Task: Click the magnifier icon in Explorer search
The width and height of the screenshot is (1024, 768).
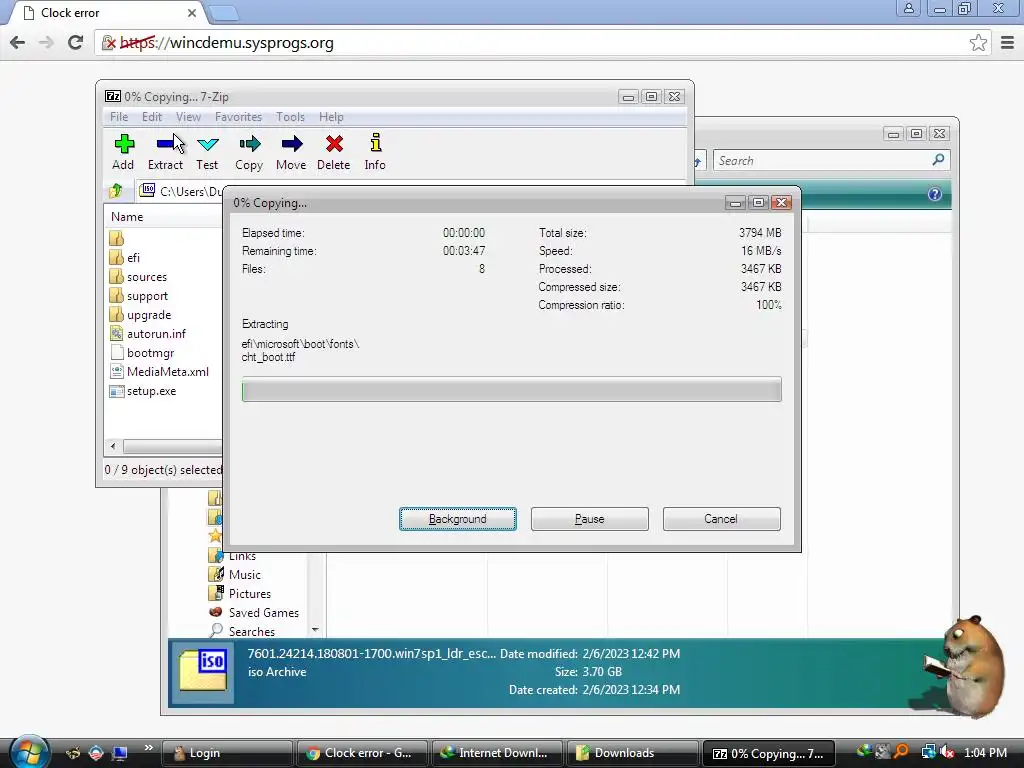Action: click(938, 159)
